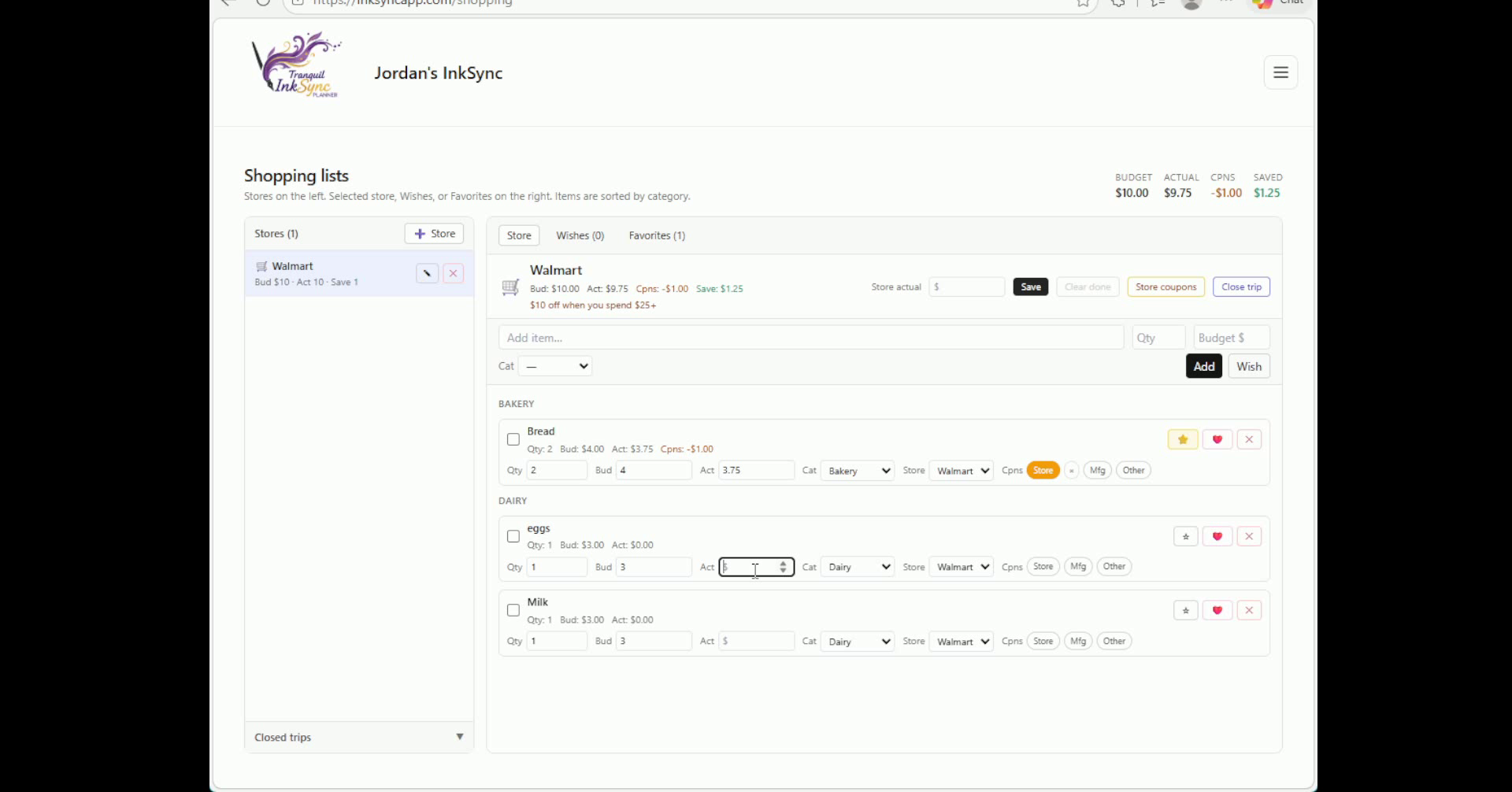Remove the eggs item with its X icon

pyautogui.click(x=1249, y=536)
